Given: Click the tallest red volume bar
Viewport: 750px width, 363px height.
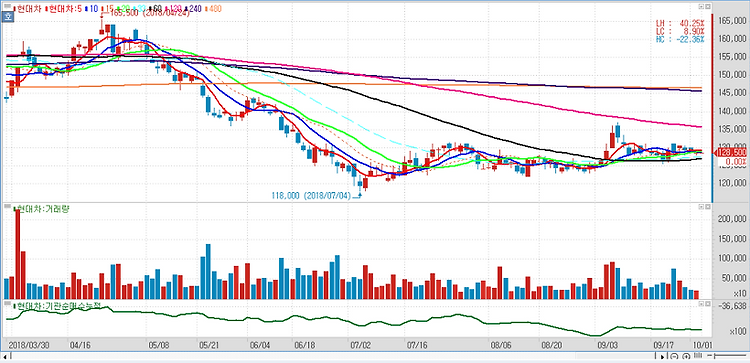Looking at the screenshot, I should (18, 254).
